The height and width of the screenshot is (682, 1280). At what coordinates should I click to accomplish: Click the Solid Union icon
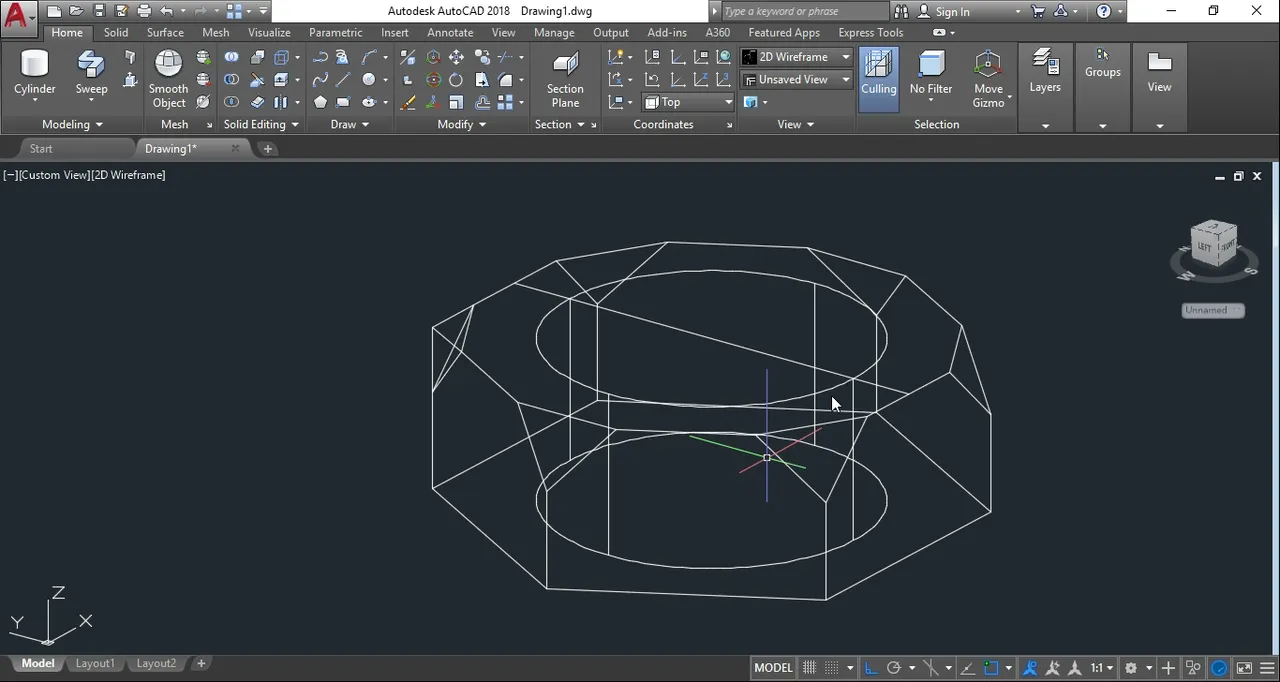click(231, 57)
